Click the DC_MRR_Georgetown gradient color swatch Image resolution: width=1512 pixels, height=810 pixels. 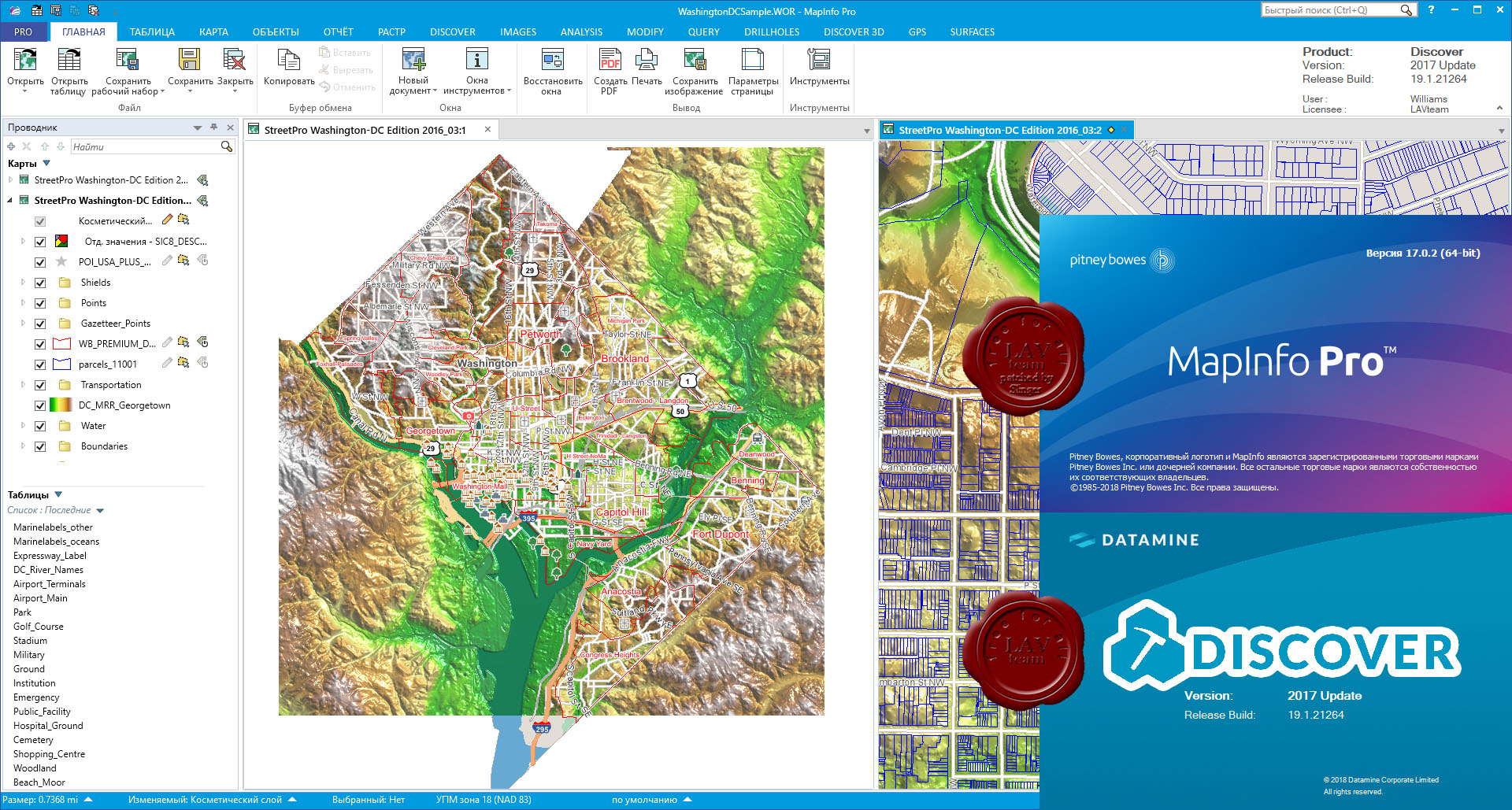61,405
